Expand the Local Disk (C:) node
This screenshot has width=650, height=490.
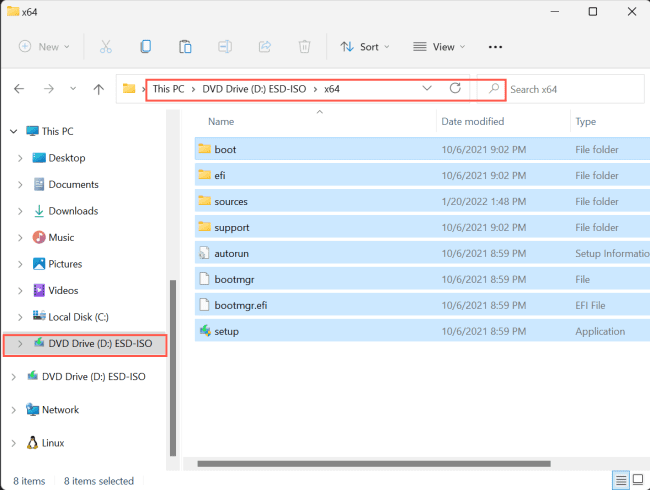(x=20, y=317)
